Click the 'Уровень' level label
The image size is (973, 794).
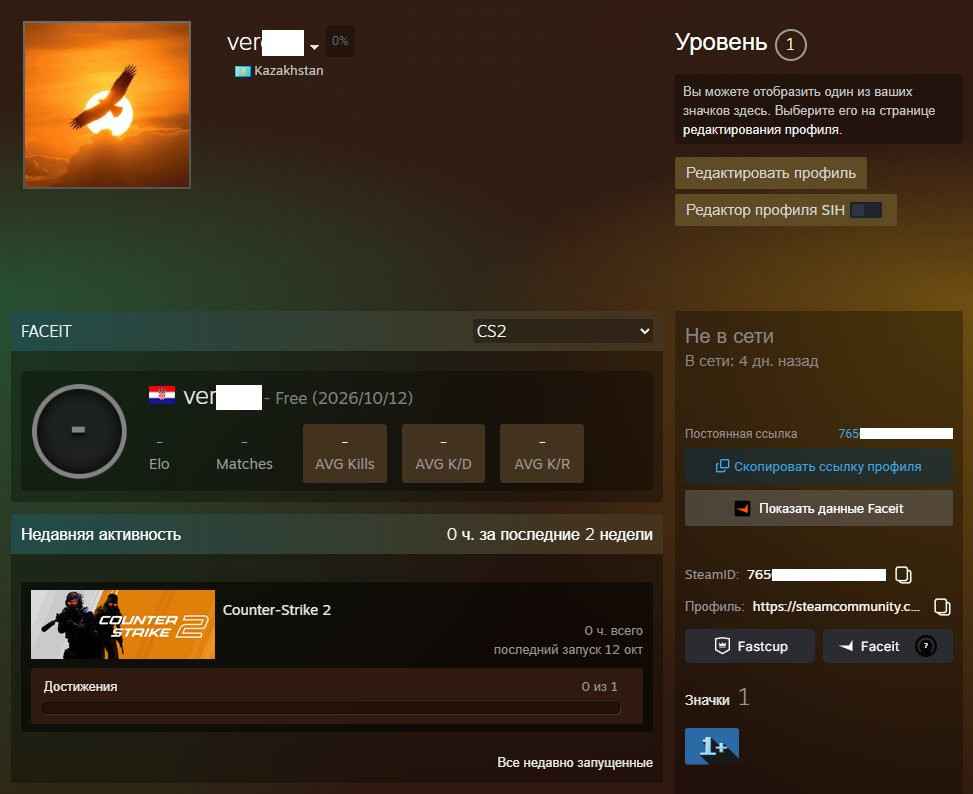[721, 42]
